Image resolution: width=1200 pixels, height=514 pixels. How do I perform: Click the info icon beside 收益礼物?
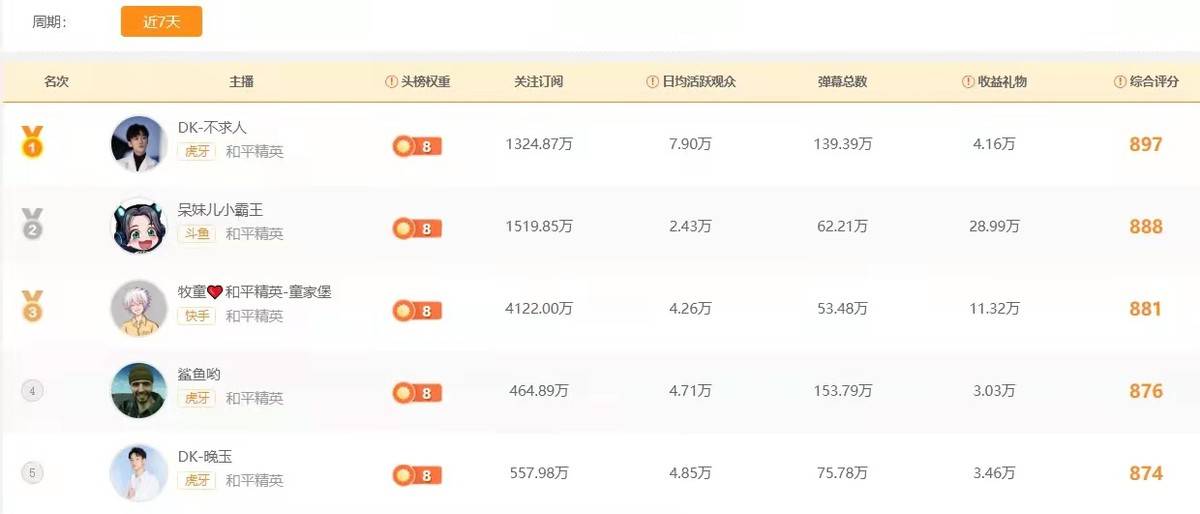point(968,82)
